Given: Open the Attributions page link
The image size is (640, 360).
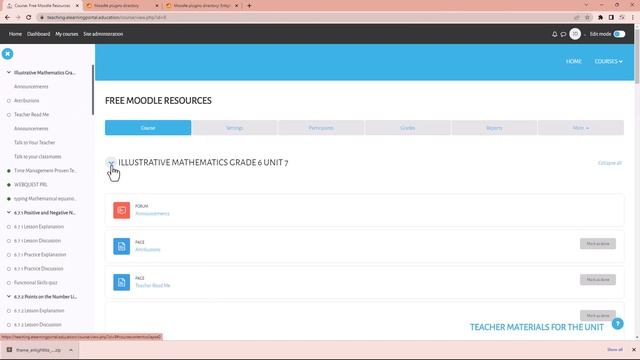Looking at the screenshot, I should click(x=148, y=249).
